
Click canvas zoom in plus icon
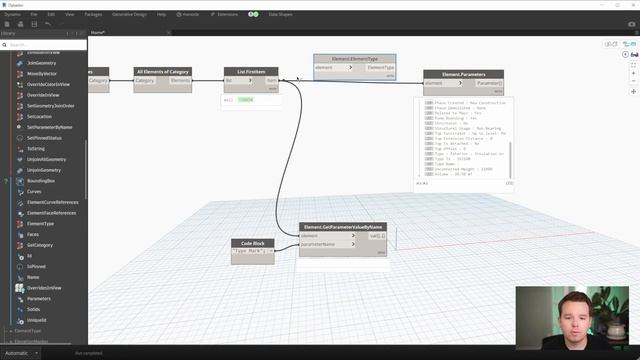click(633, 73)
